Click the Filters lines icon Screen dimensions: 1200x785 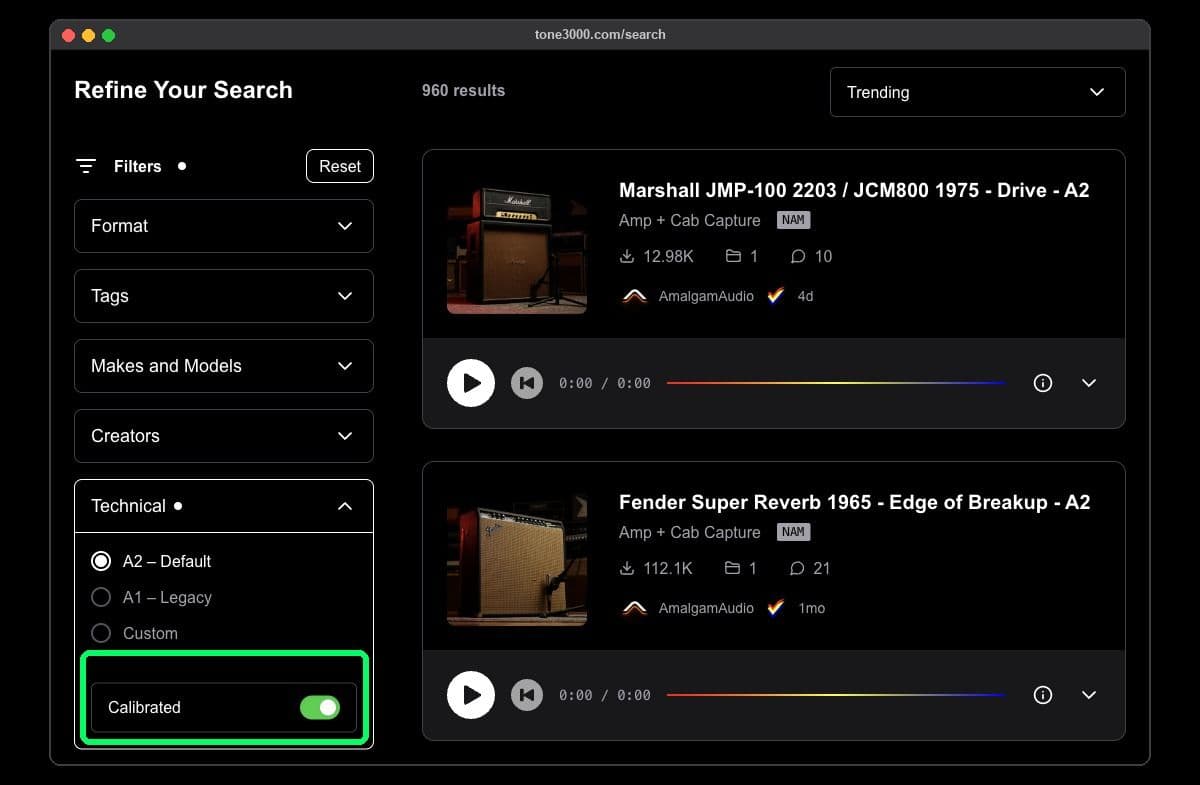tap(86, 166)
